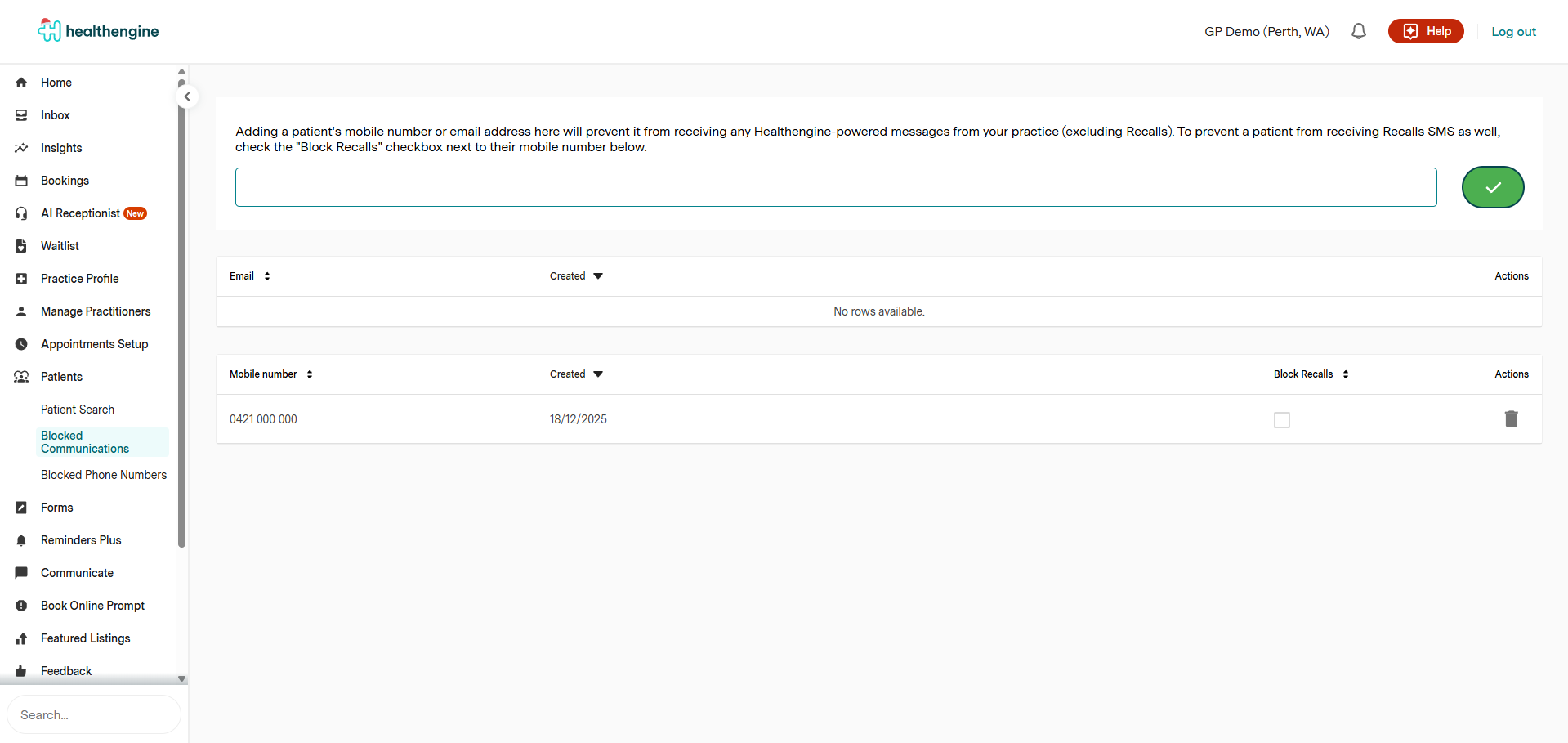Click the Log out link
The width and height of the screenshot is (1568, 743).
click(x=1513, y=32)
